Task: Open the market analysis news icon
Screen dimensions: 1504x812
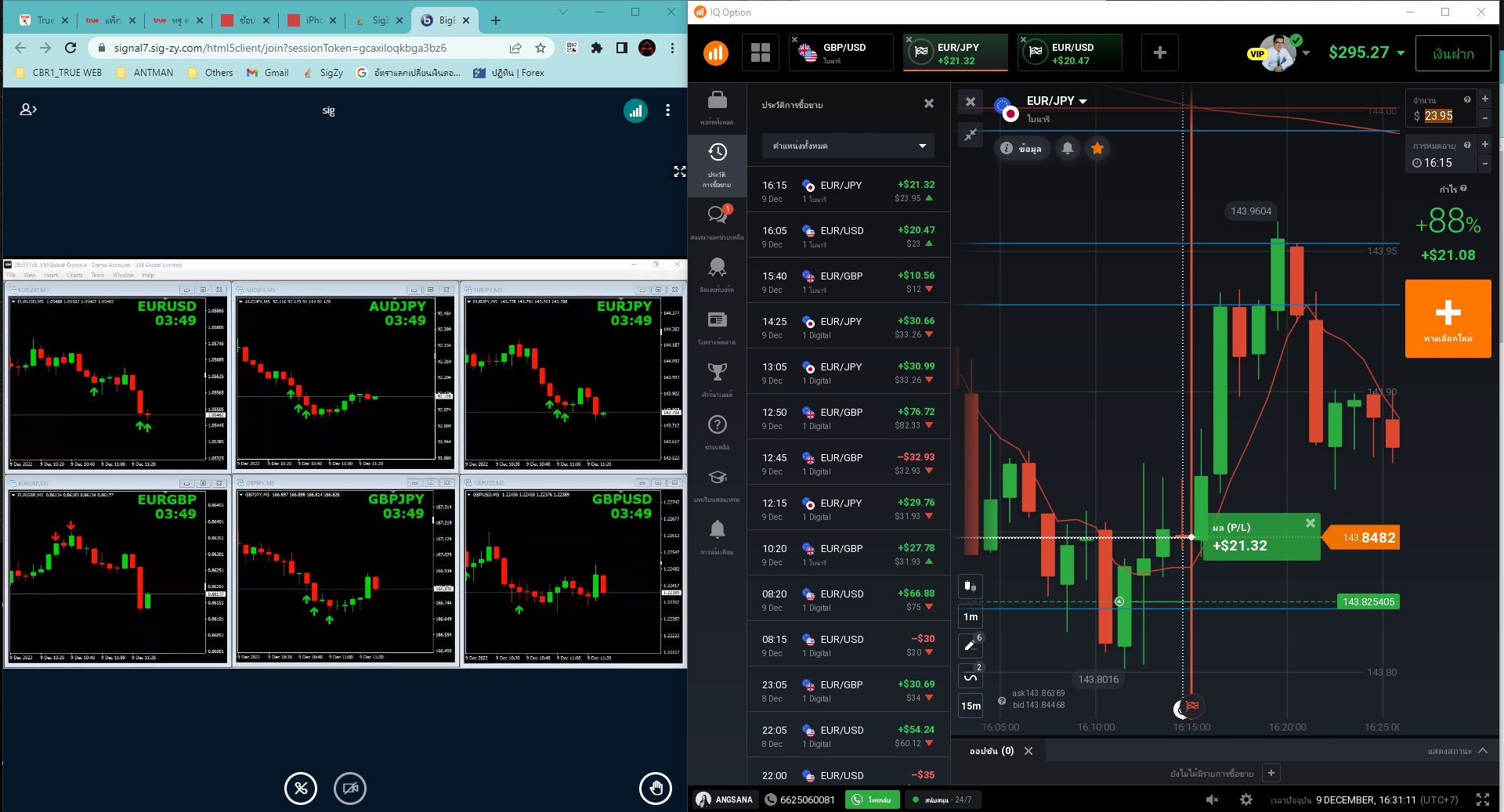Action: tap(718, 321)
